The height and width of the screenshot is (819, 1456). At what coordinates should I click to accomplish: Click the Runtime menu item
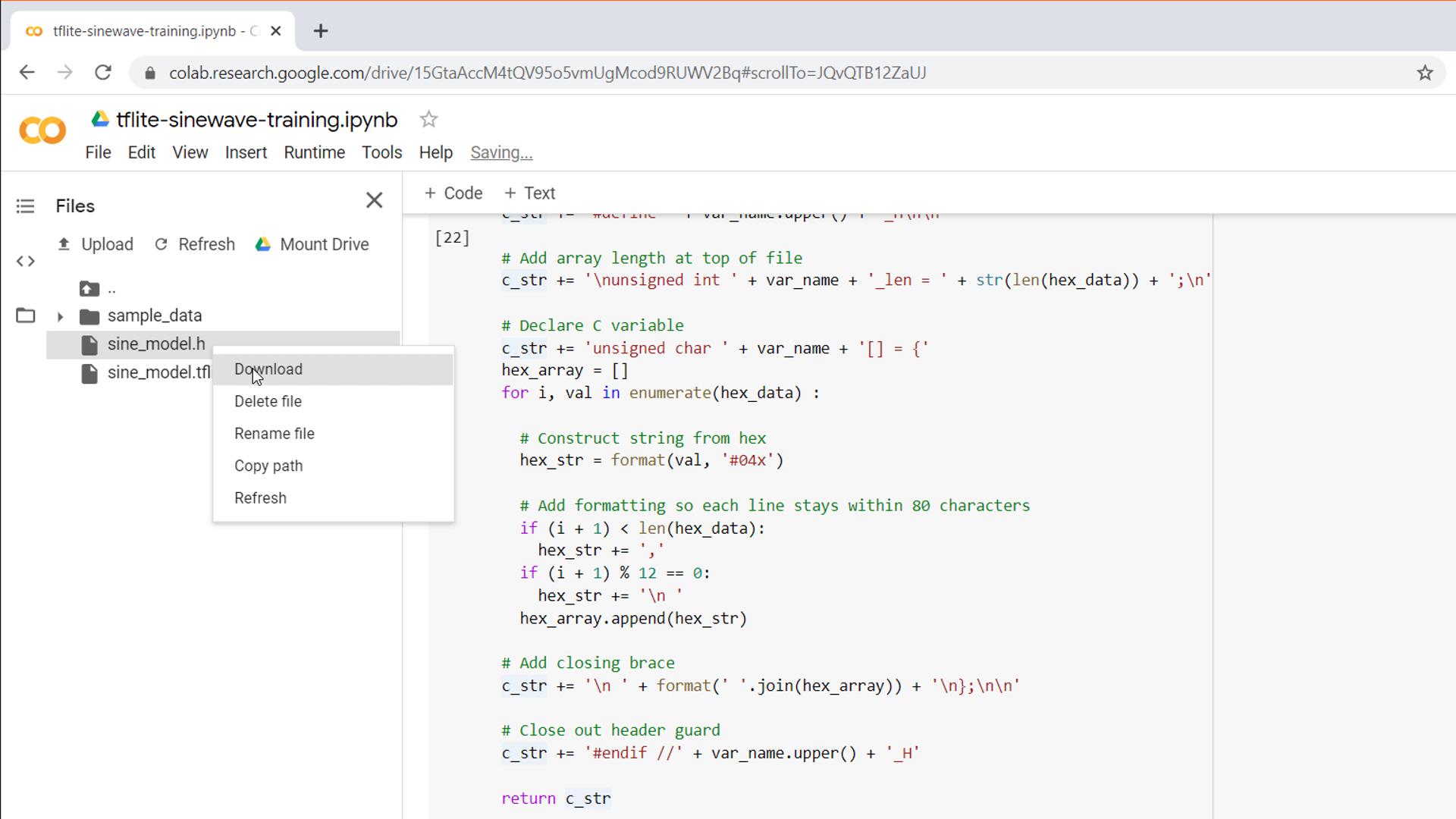[x=314, y=152]
